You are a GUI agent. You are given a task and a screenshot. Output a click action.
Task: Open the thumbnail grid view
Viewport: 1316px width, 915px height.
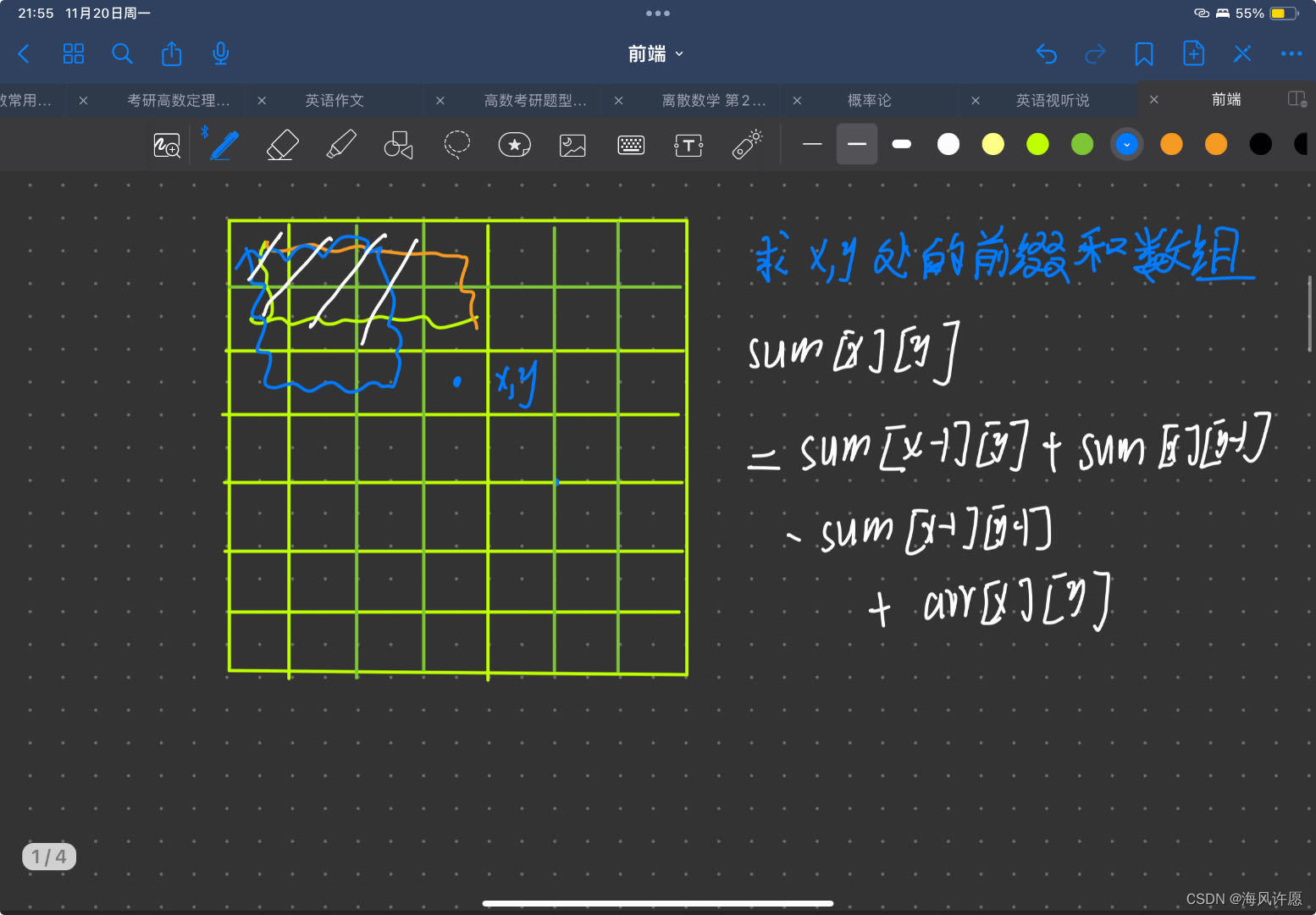click(74, 54)
